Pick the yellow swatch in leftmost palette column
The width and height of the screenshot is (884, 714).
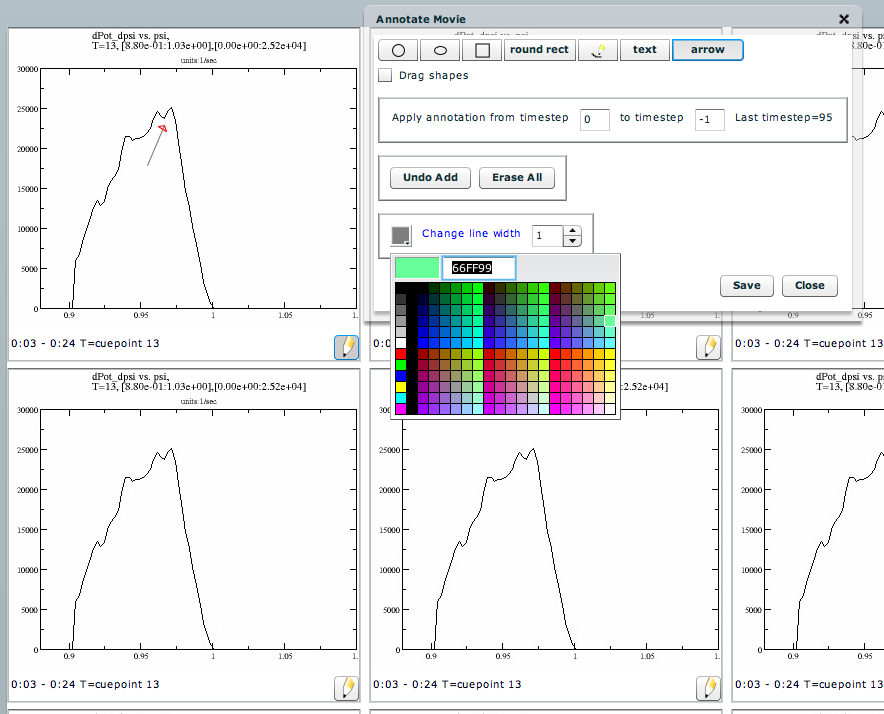(x=401, y=387)
